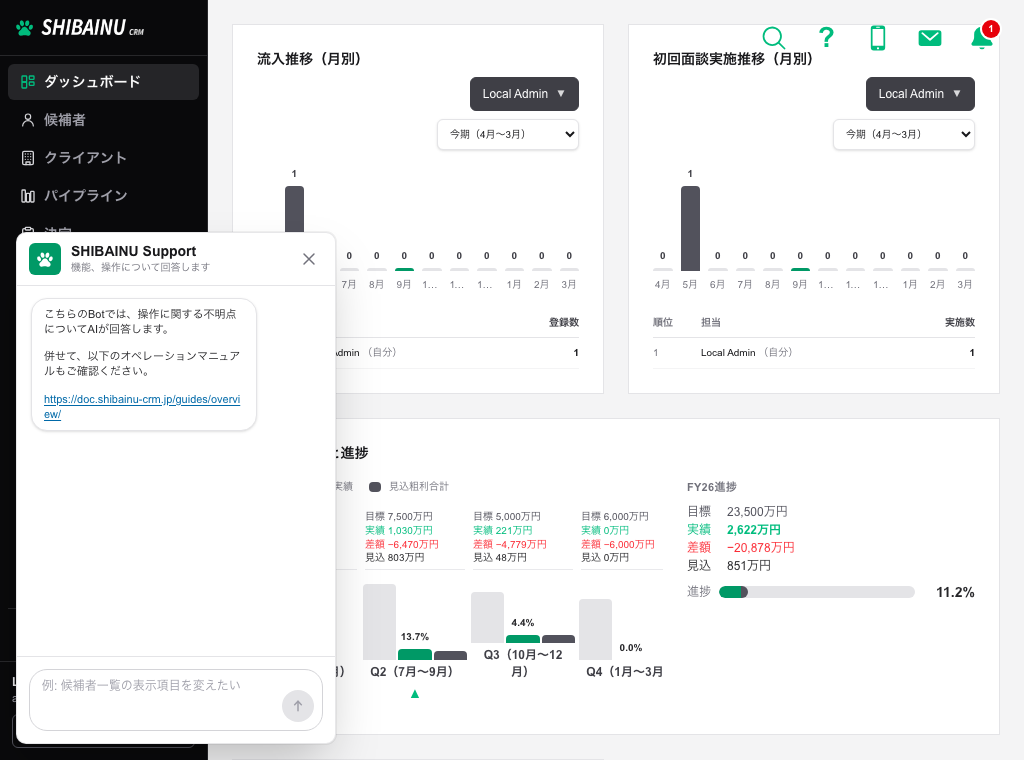Screen dimensions: 1024x760
Task: Click the dashboard grid icon
Action: [x=27, y=82]
